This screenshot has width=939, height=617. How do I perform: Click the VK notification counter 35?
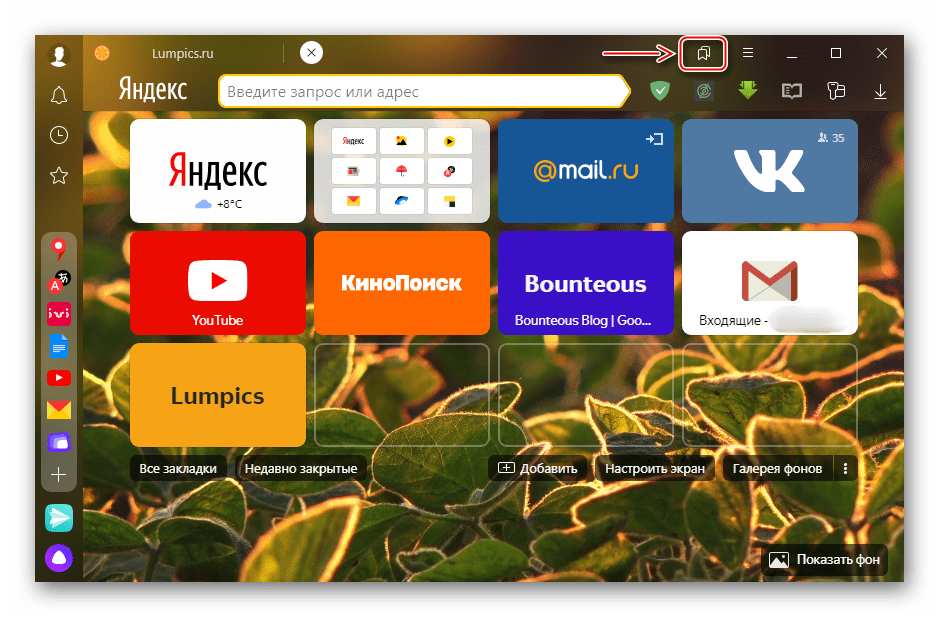tap(831, 138)
